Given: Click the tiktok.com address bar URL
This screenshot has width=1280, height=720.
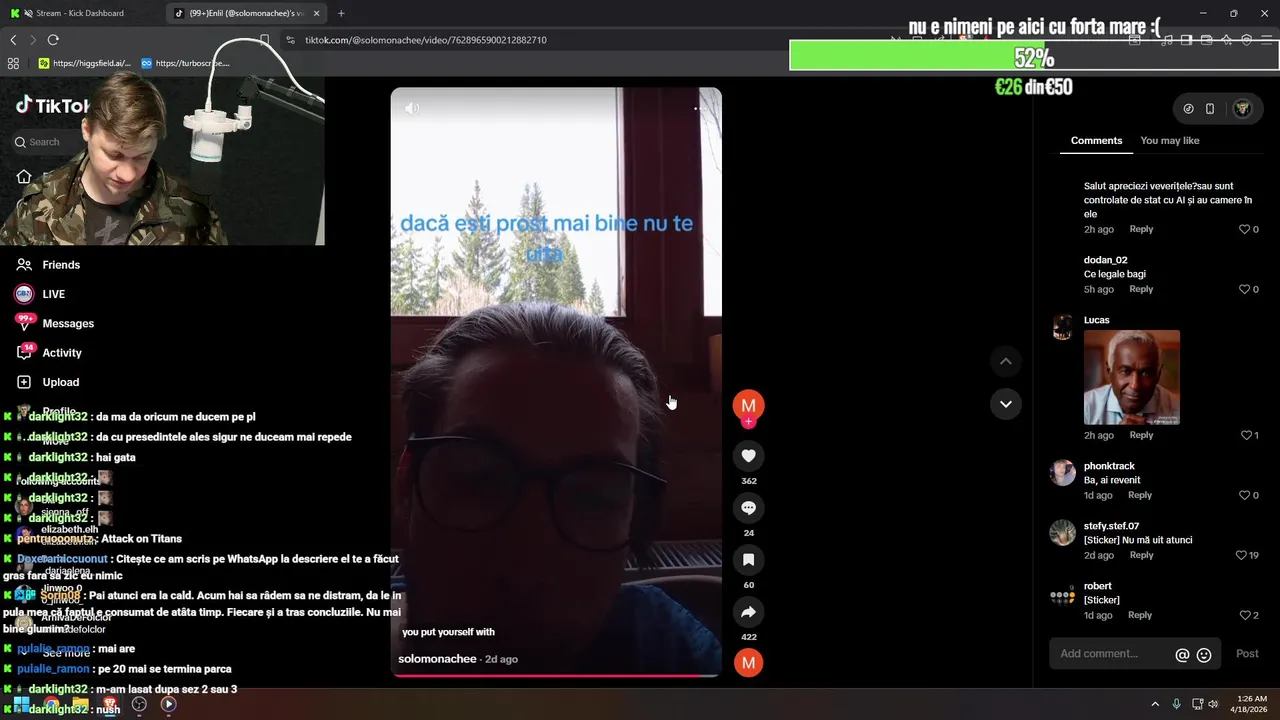Looking at the screenshot, I should (x=426, y=40).
